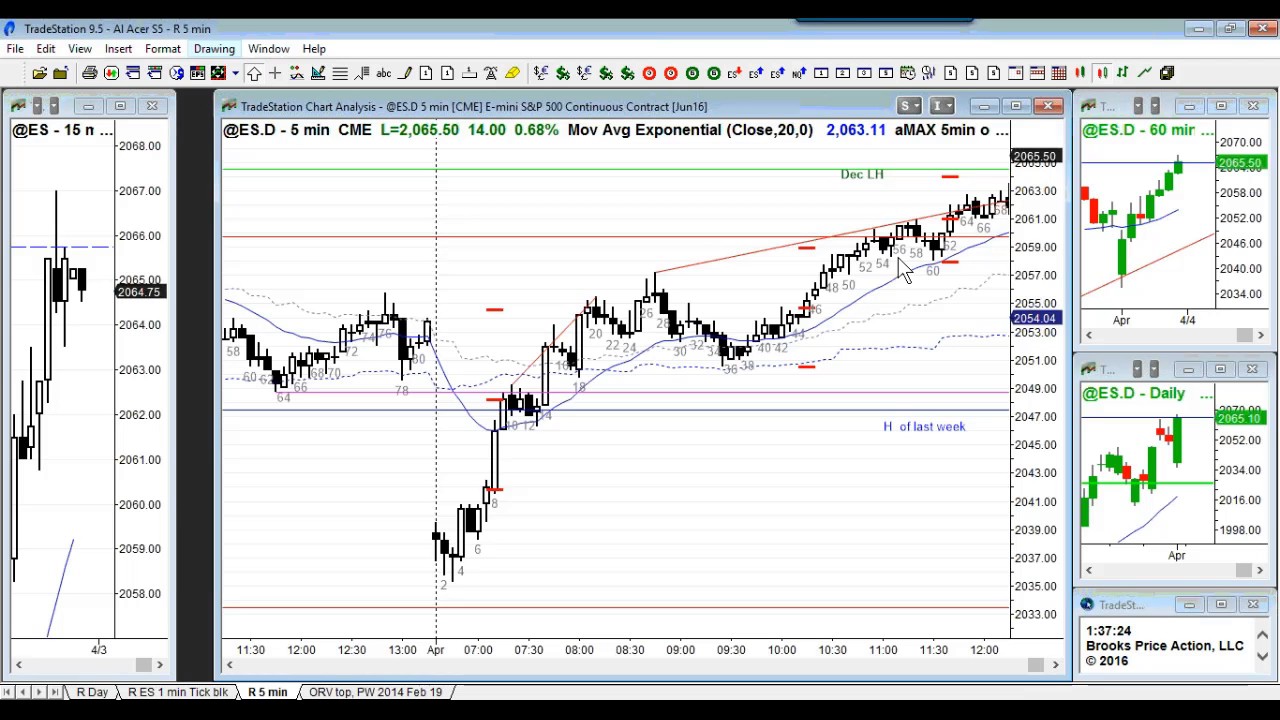Click the NQ blue up-arrow icon
This screenshot has height=720, width=1280.
[799, 73]
